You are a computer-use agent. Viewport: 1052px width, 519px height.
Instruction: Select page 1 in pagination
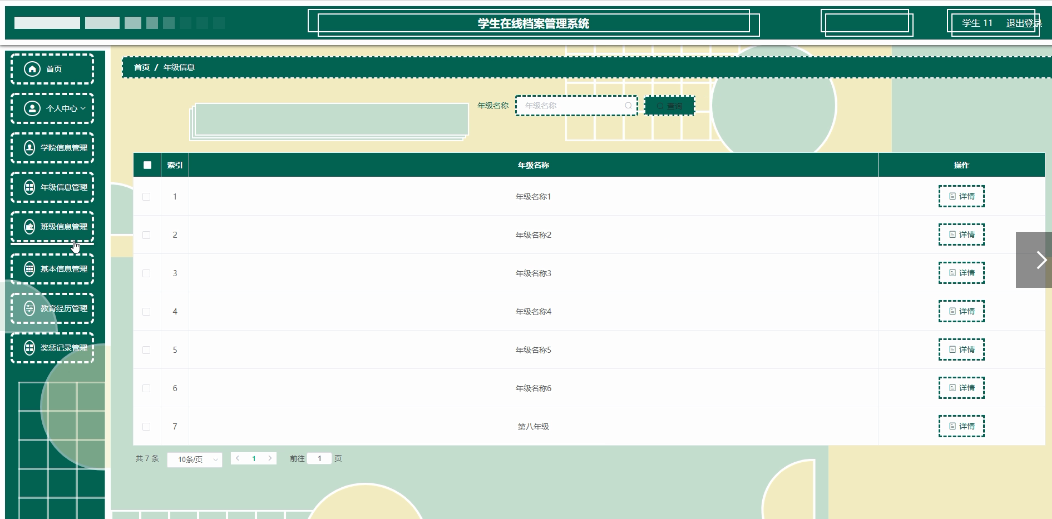click(x=254, y=459)
